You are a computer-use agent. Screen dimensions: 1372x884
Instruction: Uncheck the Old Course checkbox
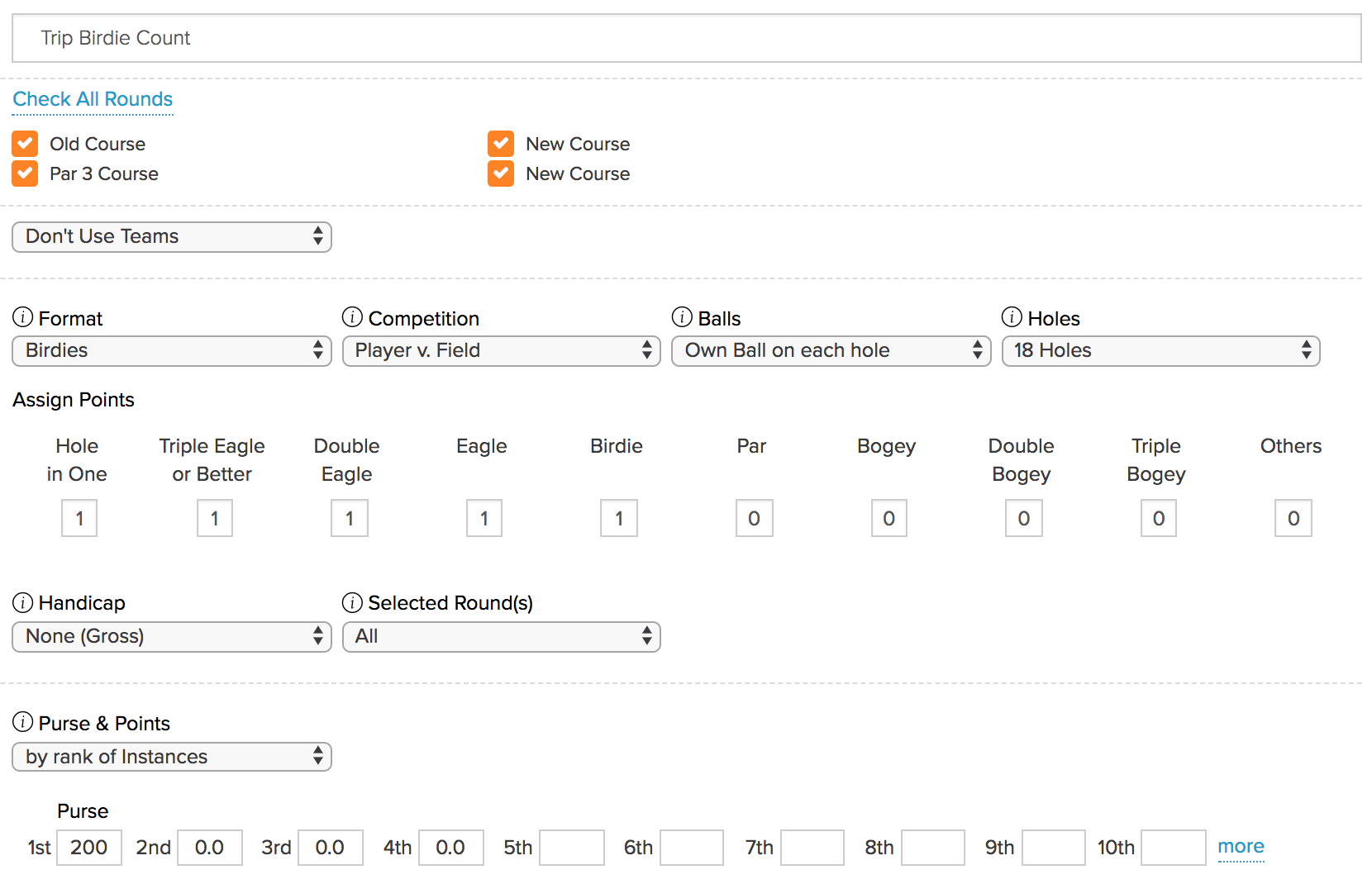coord(25,144)
